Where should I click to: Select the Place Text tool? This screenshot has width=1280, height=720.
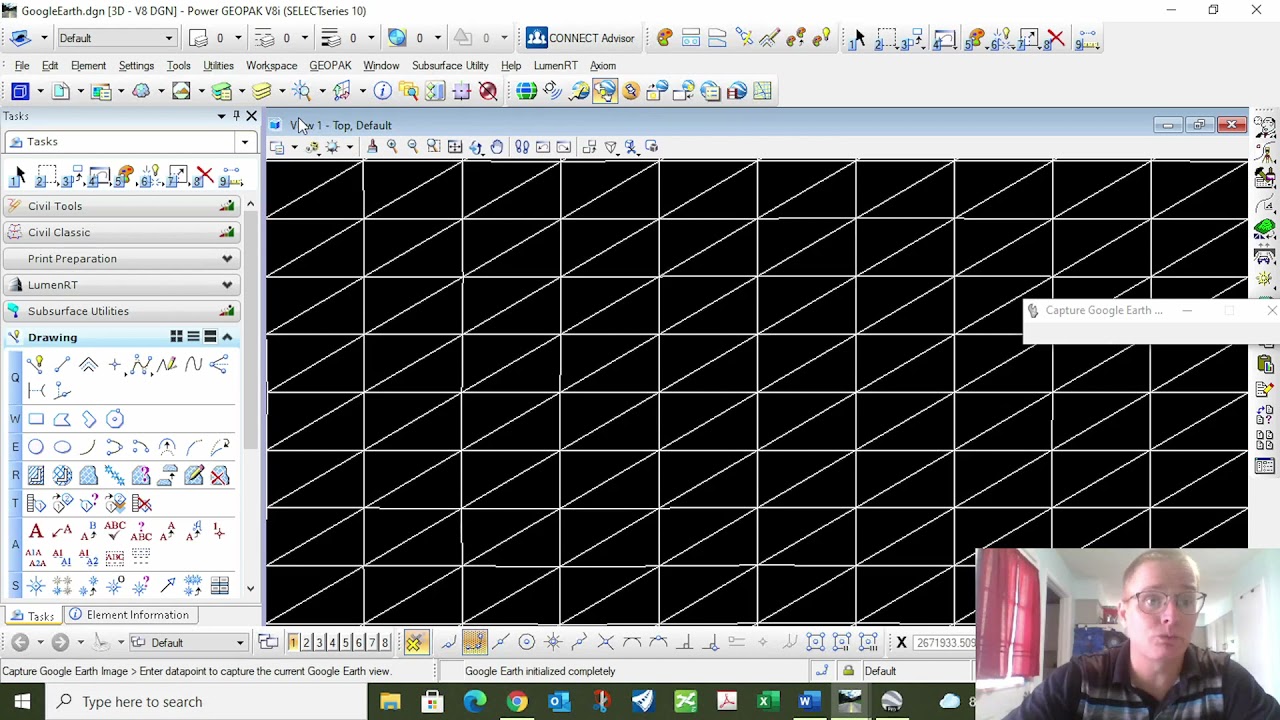tap(36, 532)
